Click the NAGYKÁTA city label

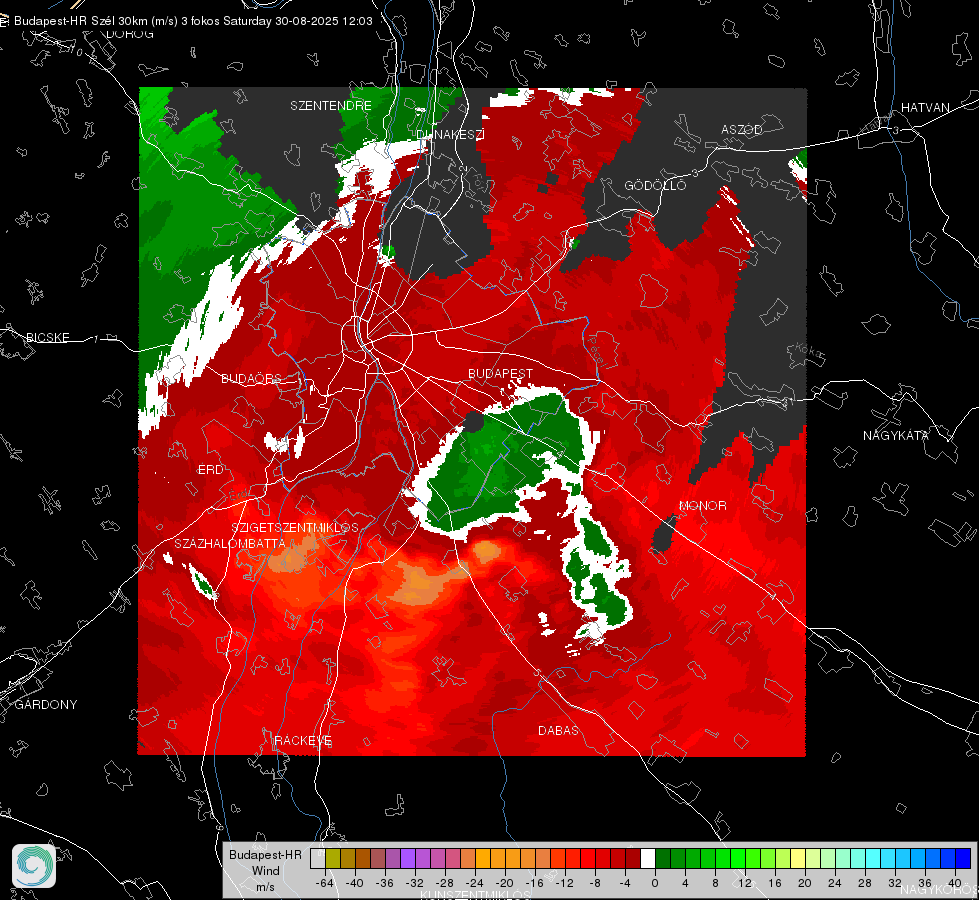coord(896,435)
